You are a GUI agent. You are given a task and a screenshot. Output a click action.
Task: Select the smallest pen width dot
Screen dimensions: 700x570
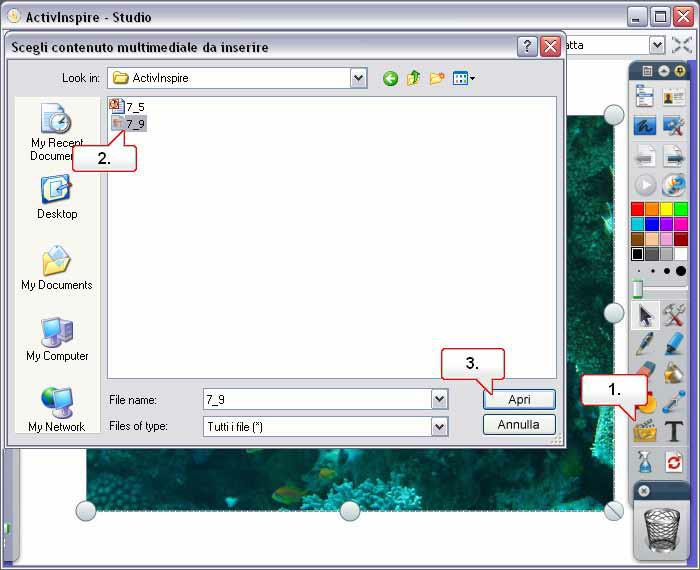click(x=639, y=271)
